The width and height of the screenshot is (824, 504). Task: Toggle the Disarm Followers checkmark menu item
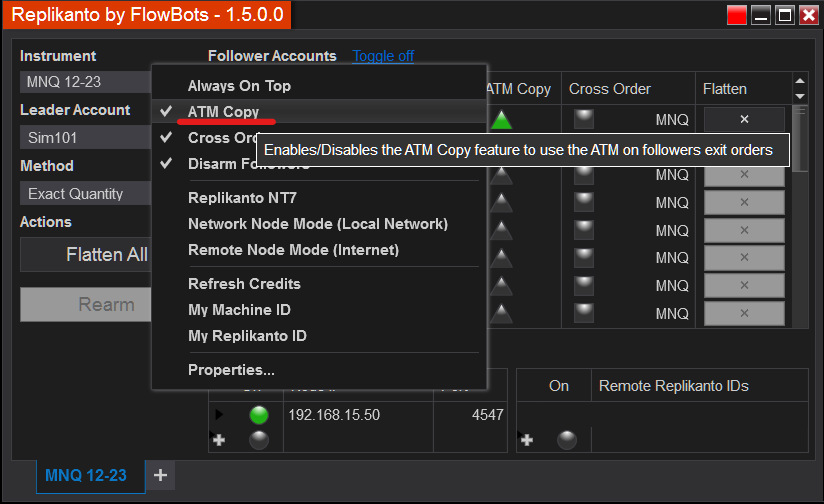(x=205, y=163)
